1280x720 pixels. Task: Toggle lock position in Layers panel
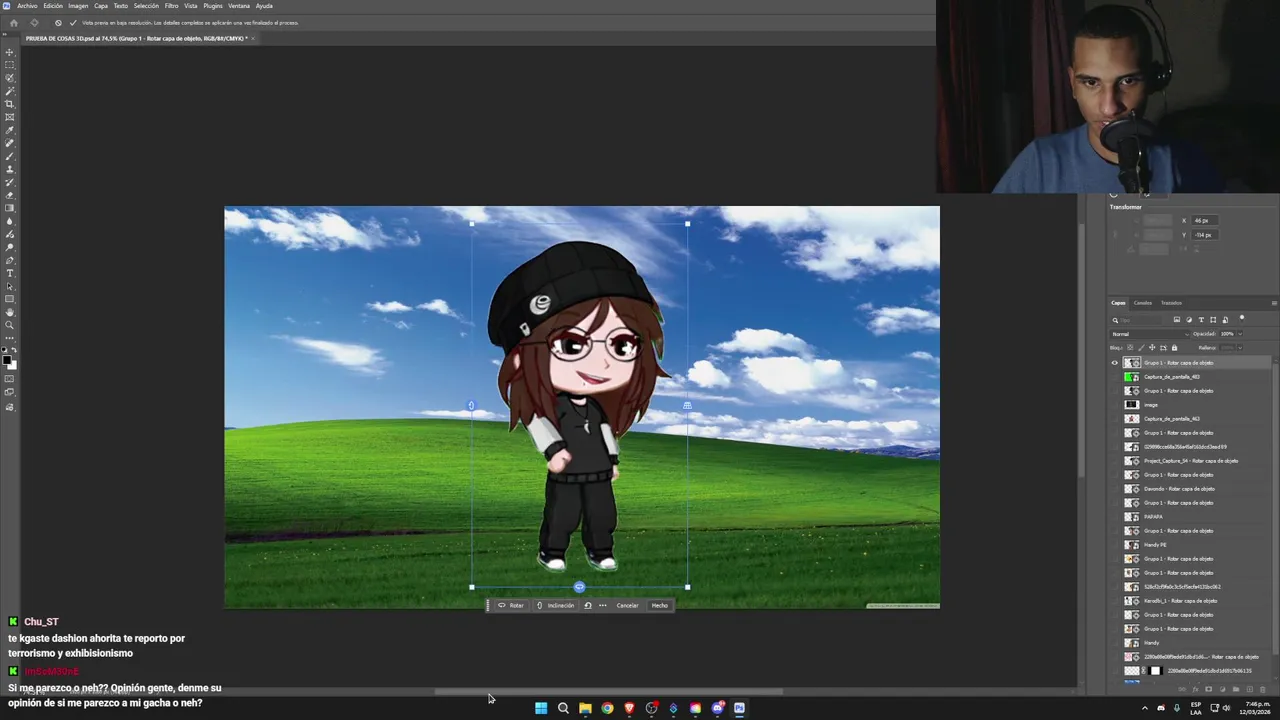coord(1152,348)
